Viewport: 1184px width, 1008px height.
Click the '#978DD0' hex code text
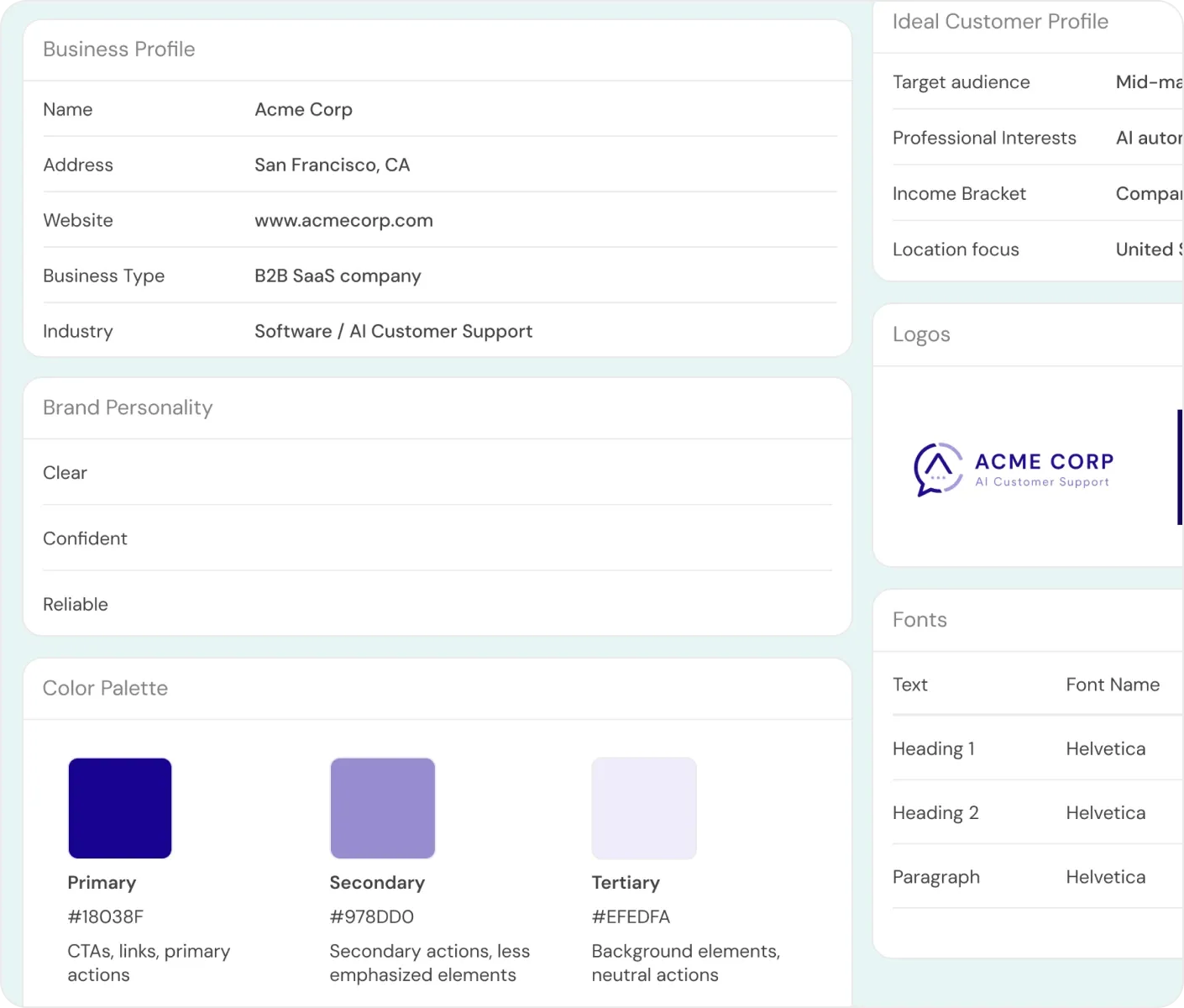pos(372,916)
